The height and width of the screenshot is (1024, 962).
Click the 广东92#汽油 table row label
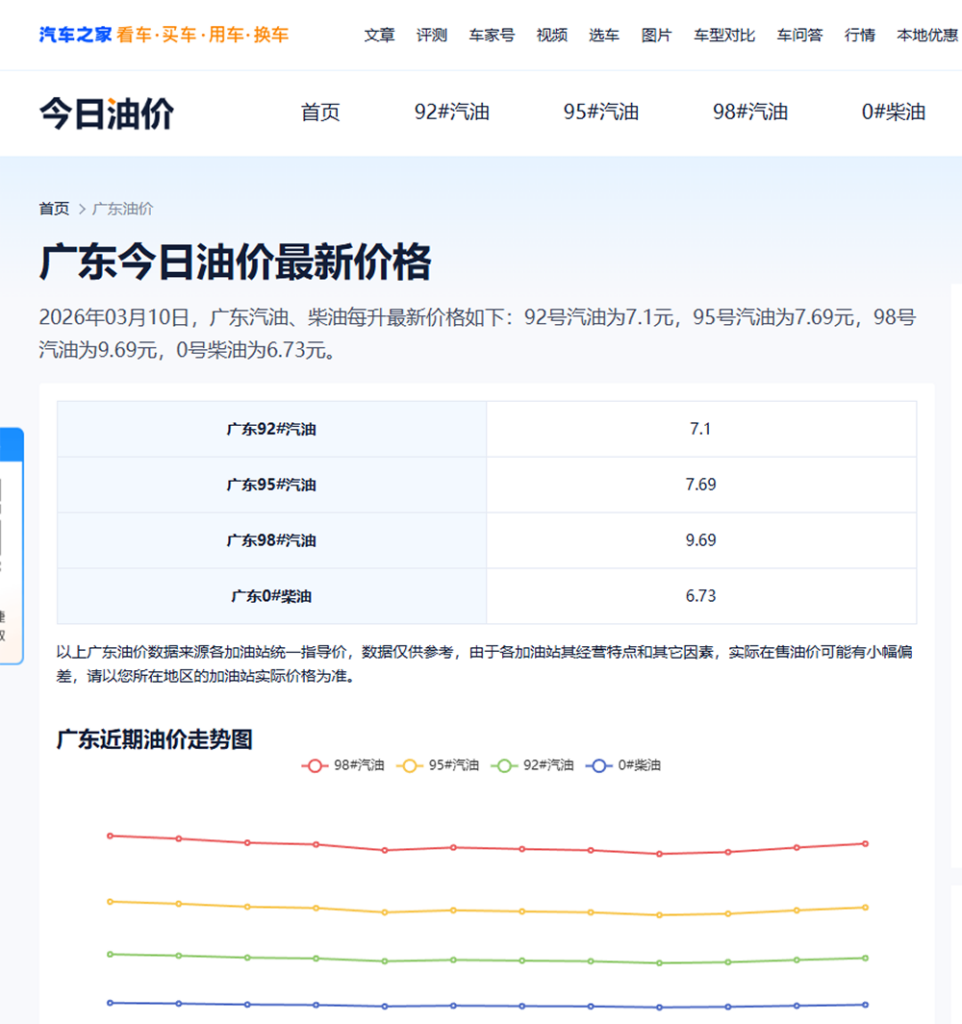point(271,429)
